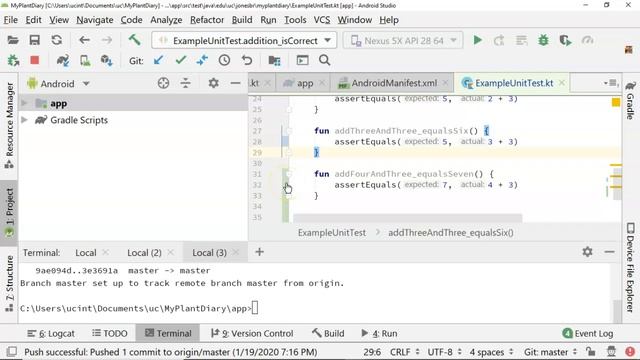640x360 pixels.
Task: Open the Device File Explorer panel
Action: point(631,268)
